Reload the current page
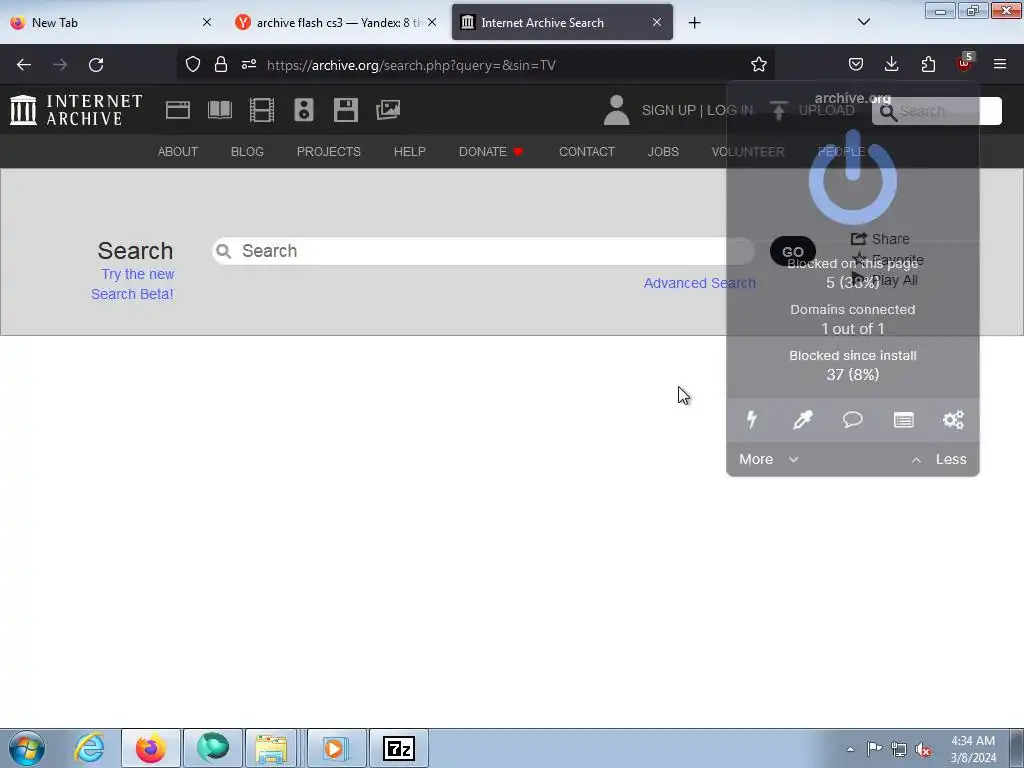1024x768 pixels. pyautogui.click(x=96, y=65)
